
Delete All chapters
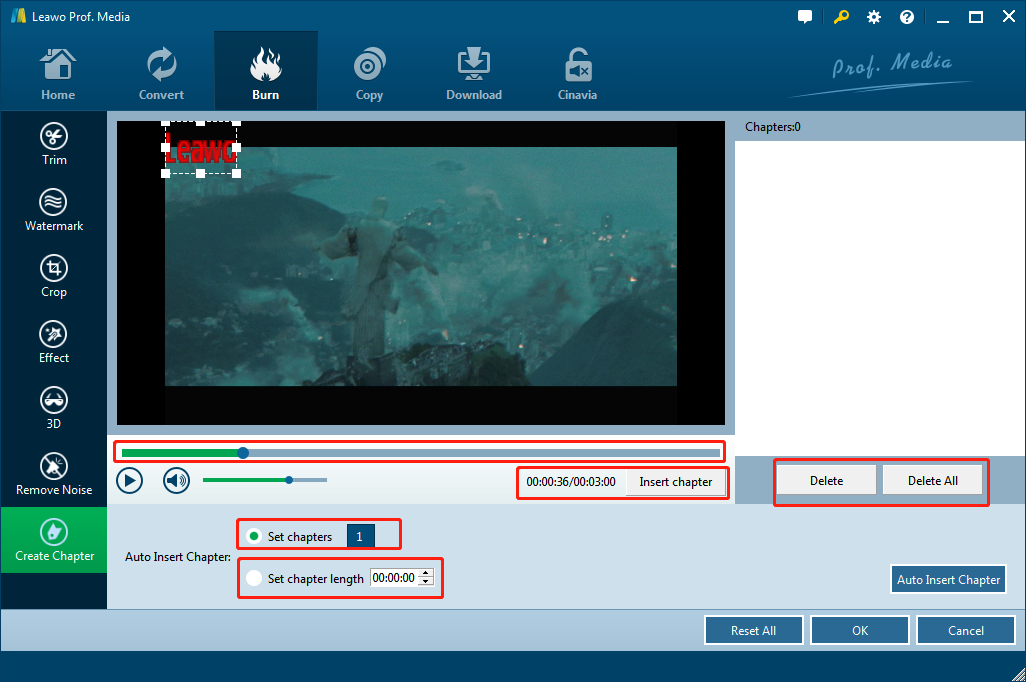932,480
